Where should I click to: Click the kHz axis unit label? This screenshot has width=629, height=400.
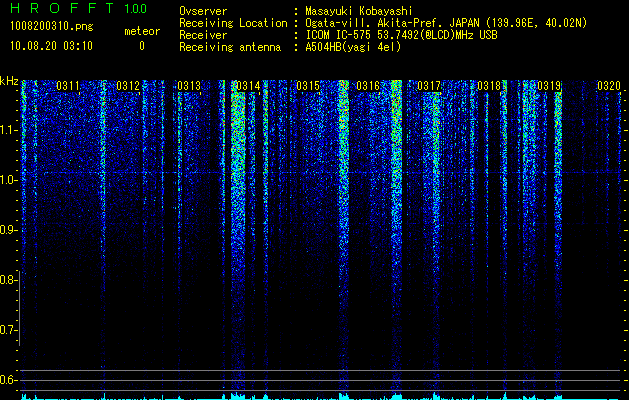9,81
